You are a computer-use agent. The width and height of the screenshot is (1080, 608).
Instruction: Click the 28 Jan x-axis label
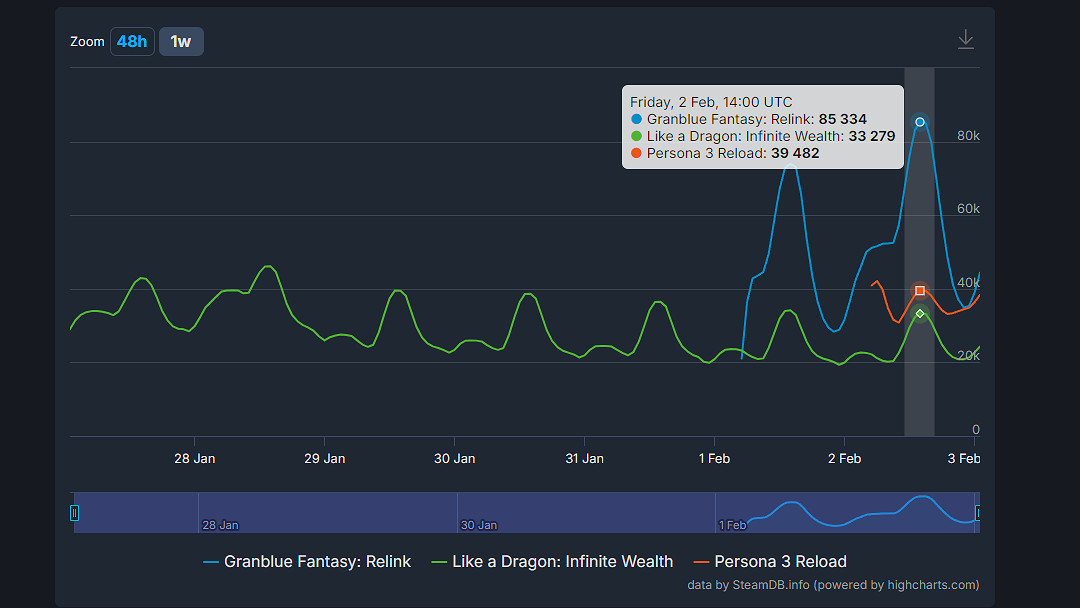pos(194,459)
